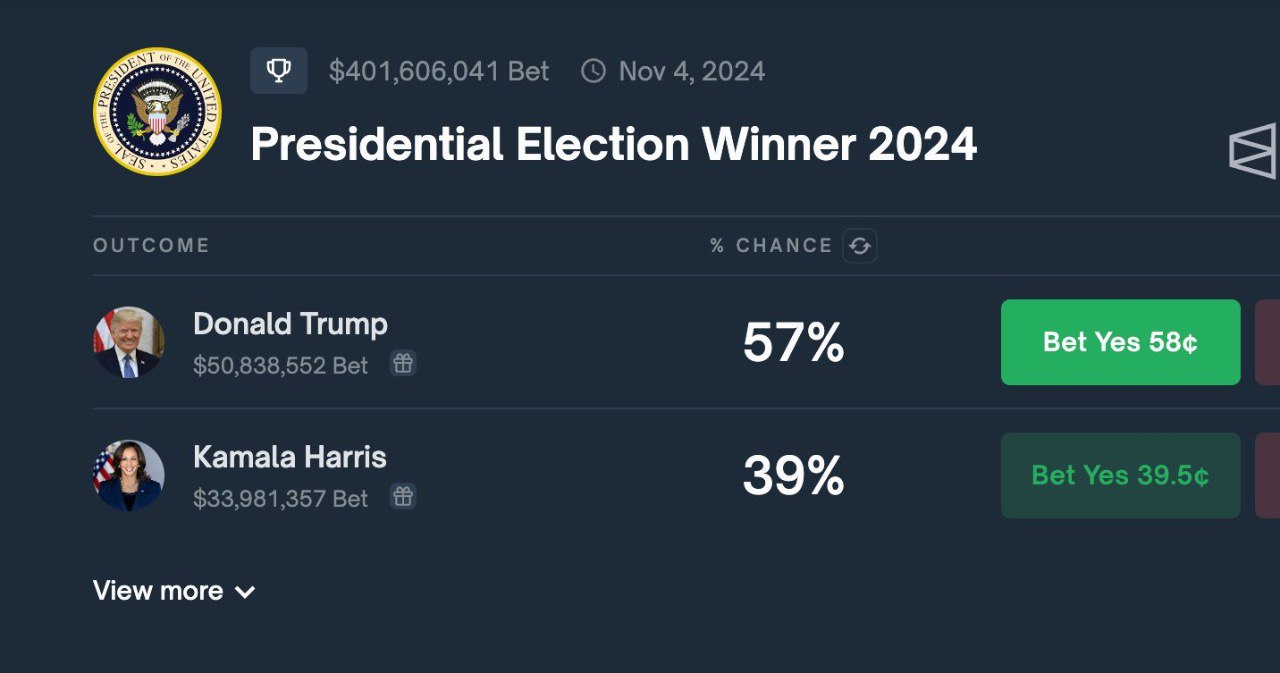Screen dimensions: 1280x673
Task: Click the gift icon under Donald Trump
Action: (x=403, y=364)
